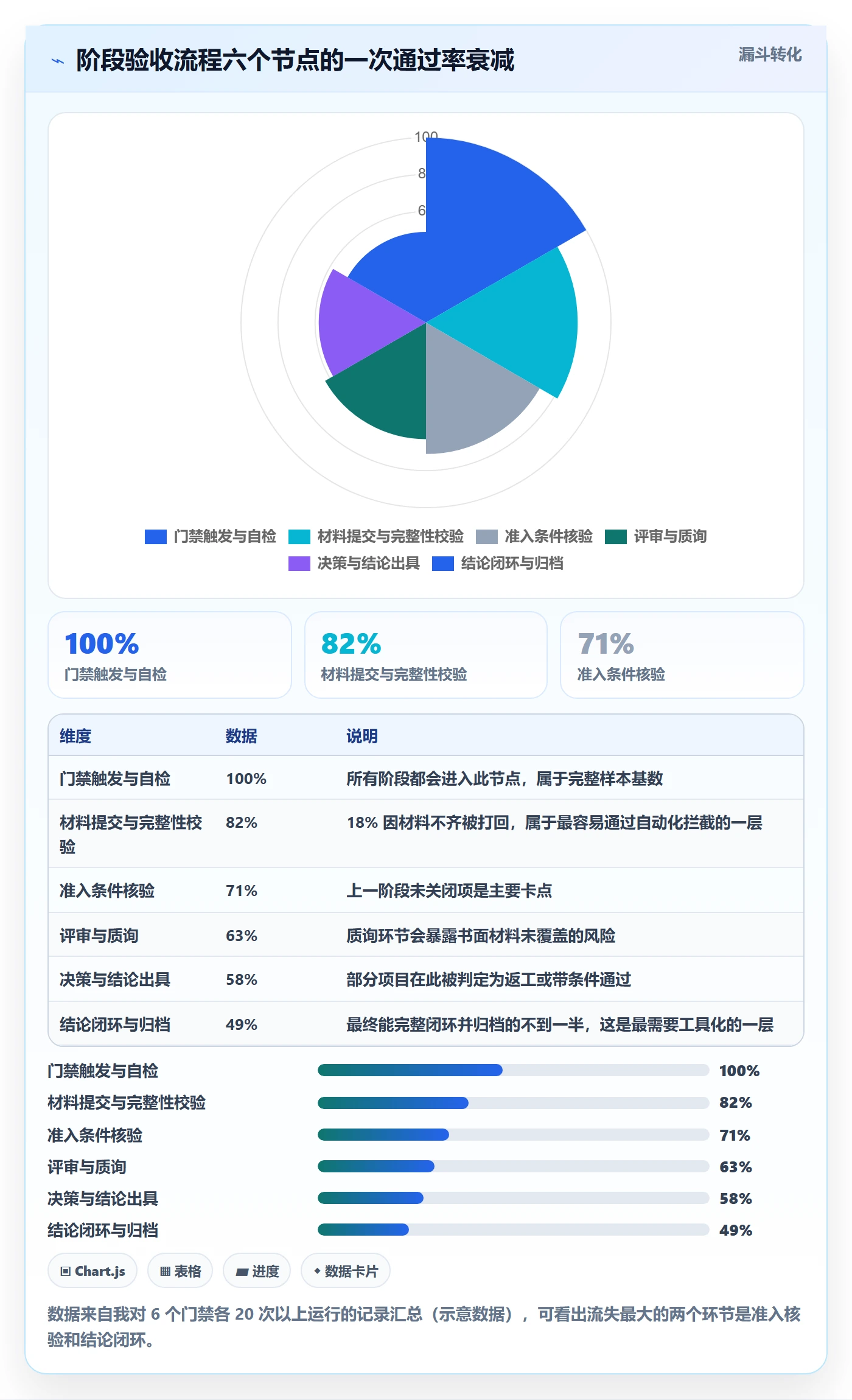Click the 门禁触发与自检 progress bar
The height and width of the screenshot is (1400, 852).
[x=514, y=1070]
